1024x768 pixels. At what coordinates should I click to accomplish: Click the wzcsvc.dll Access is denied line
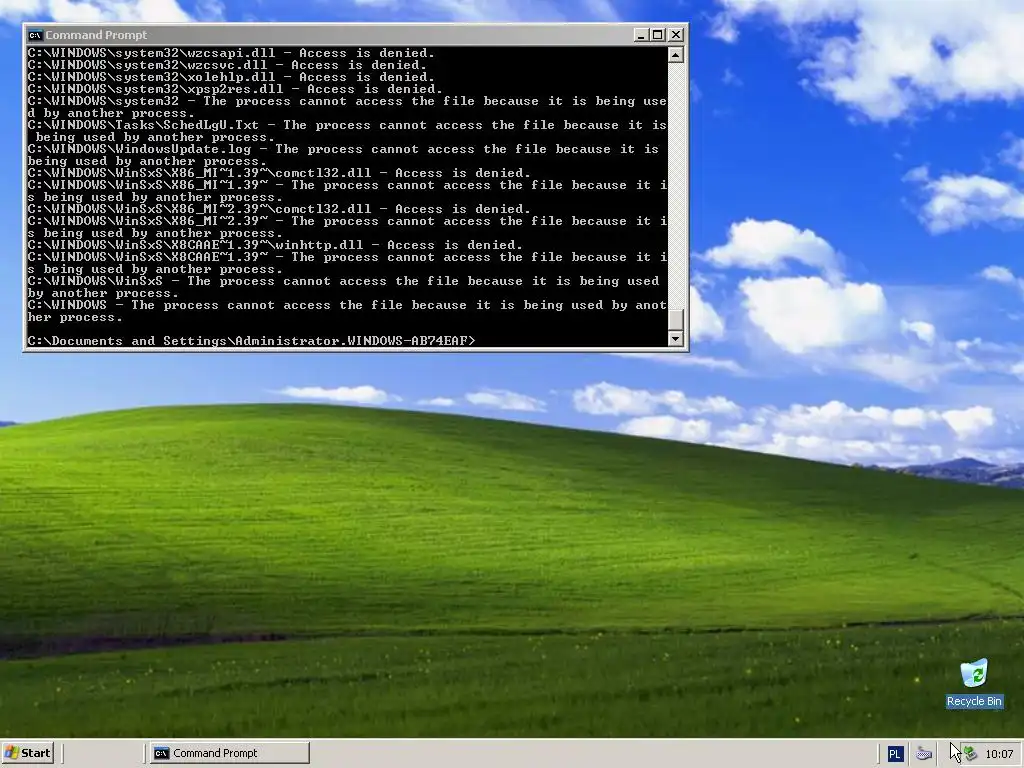coord(227,65)
